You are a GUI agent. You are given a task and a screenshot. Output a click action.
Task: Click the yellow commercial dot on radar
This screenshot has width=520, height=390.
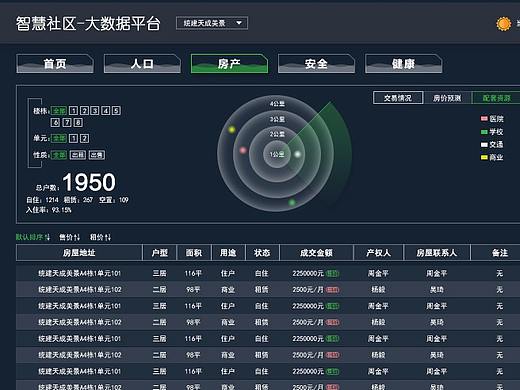(x=232, y=129)
